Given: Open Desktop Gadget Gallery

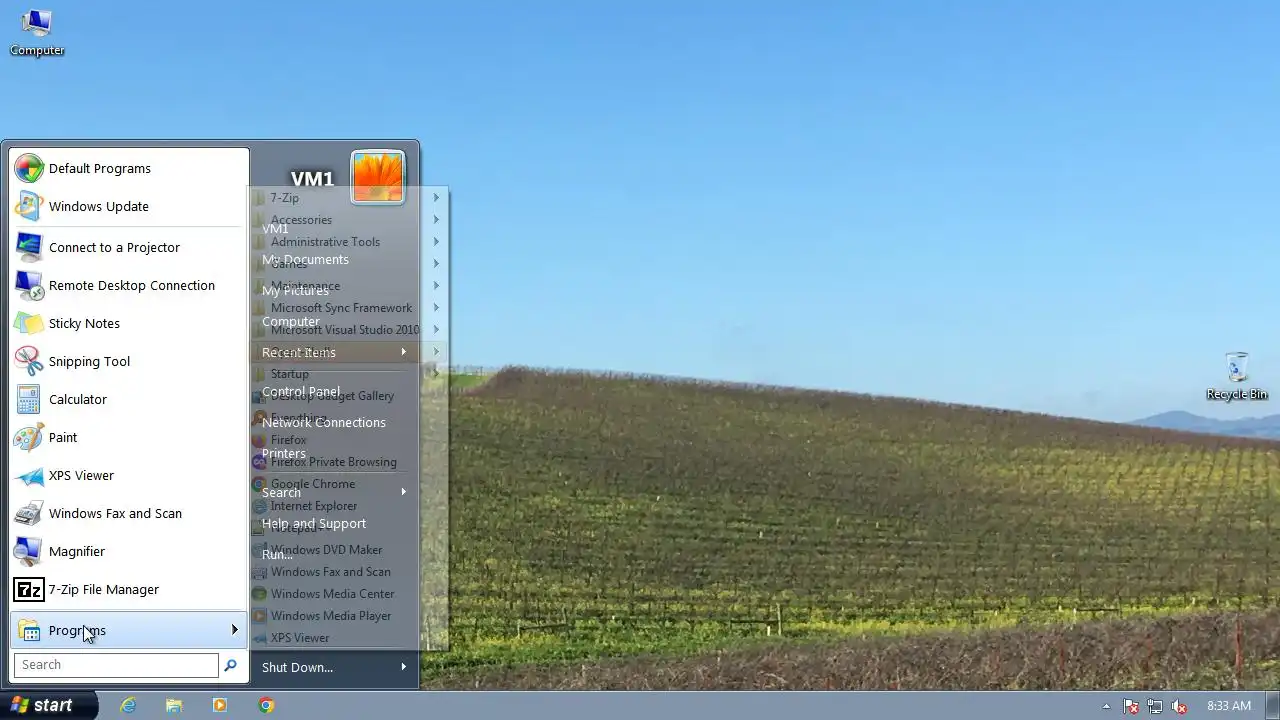Looking at the screenshot, I should click(x=348, y=396).
